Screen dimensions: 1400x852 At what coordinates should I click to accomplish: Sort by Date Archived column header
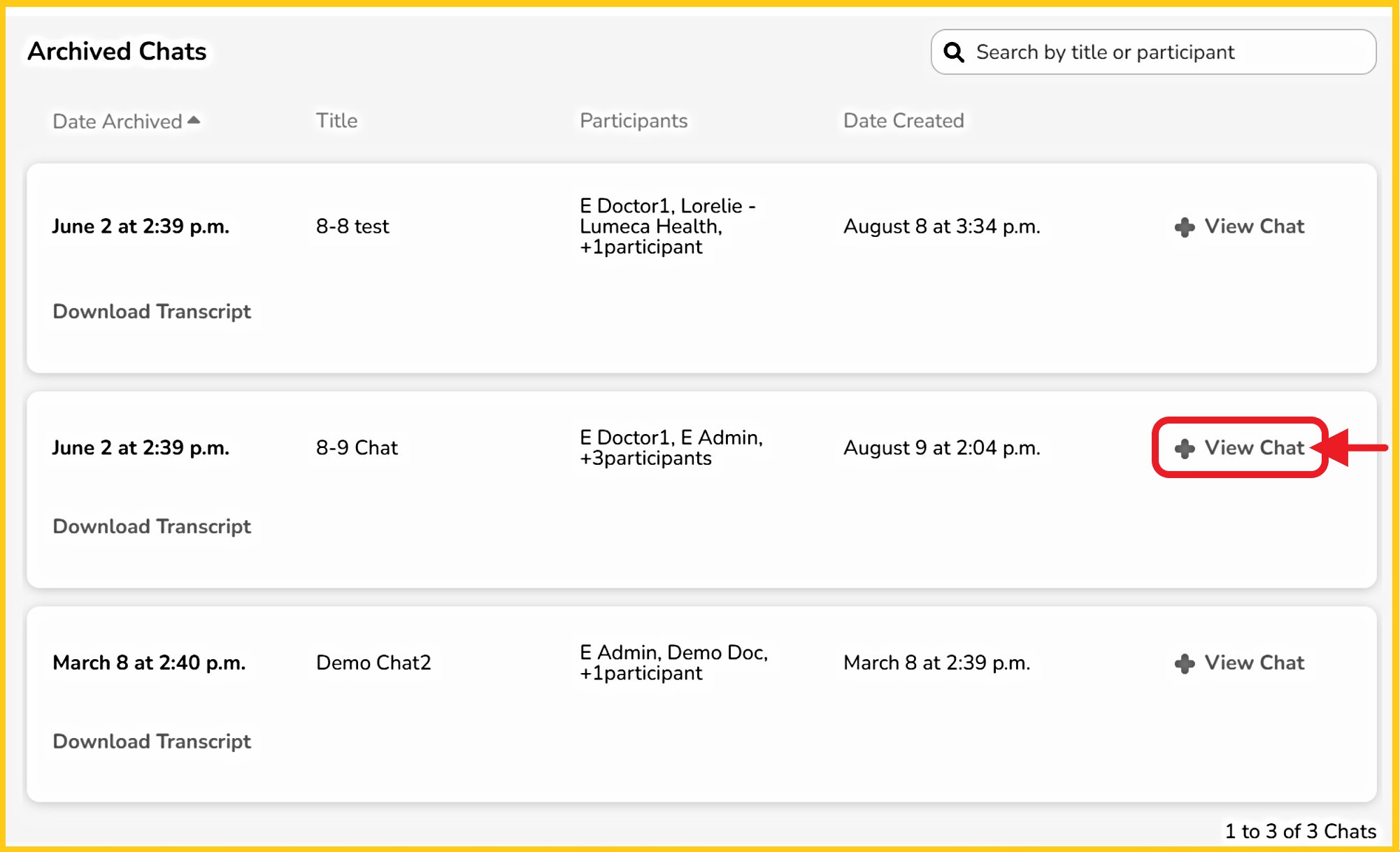pos(117,121)
